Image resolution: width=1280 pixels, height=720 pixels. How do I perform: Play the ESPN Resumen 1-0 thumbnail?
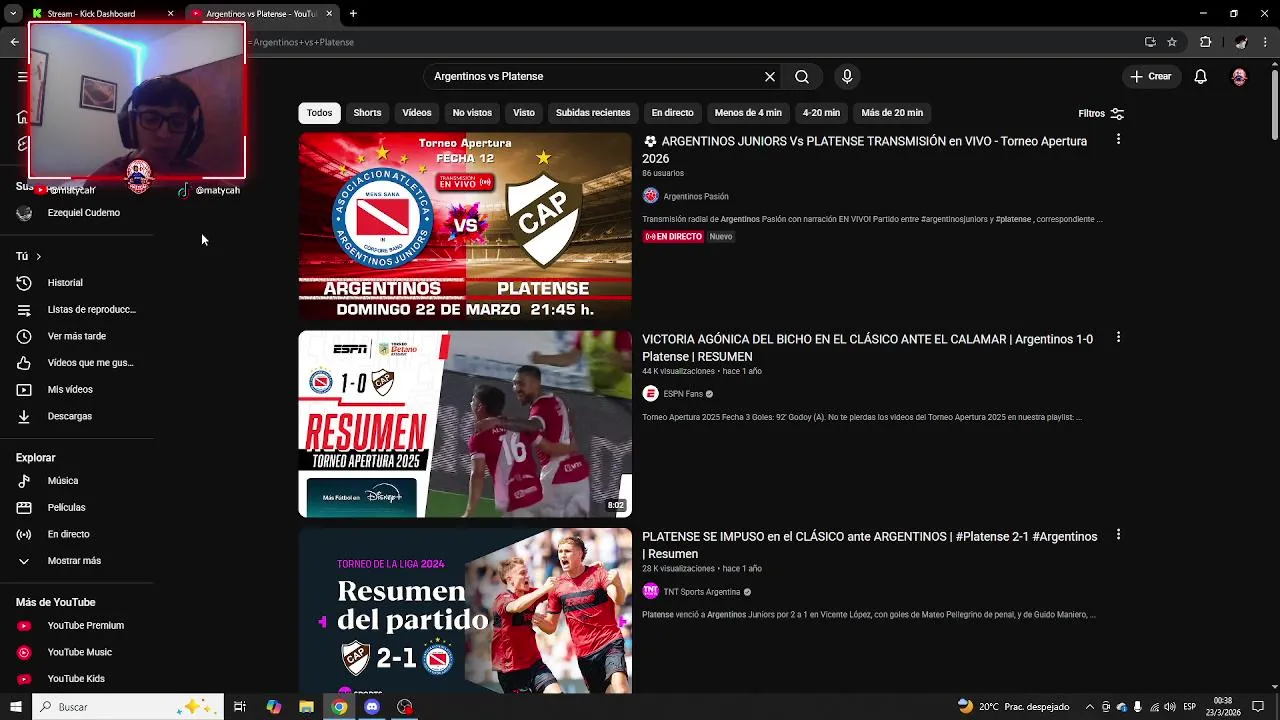click(465, 424)
